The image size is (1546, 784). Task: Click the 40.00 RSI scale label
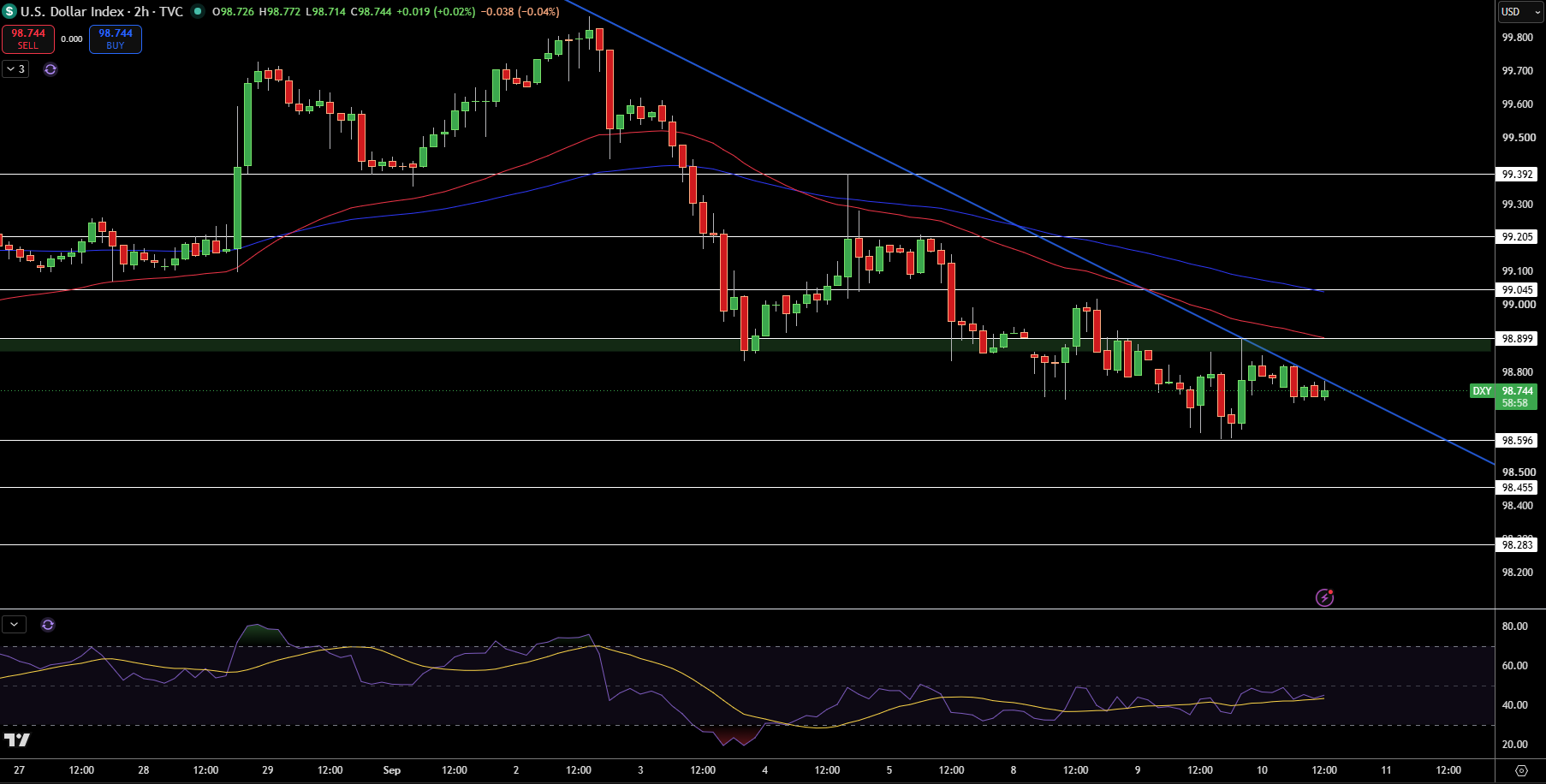coord(1515,705)
